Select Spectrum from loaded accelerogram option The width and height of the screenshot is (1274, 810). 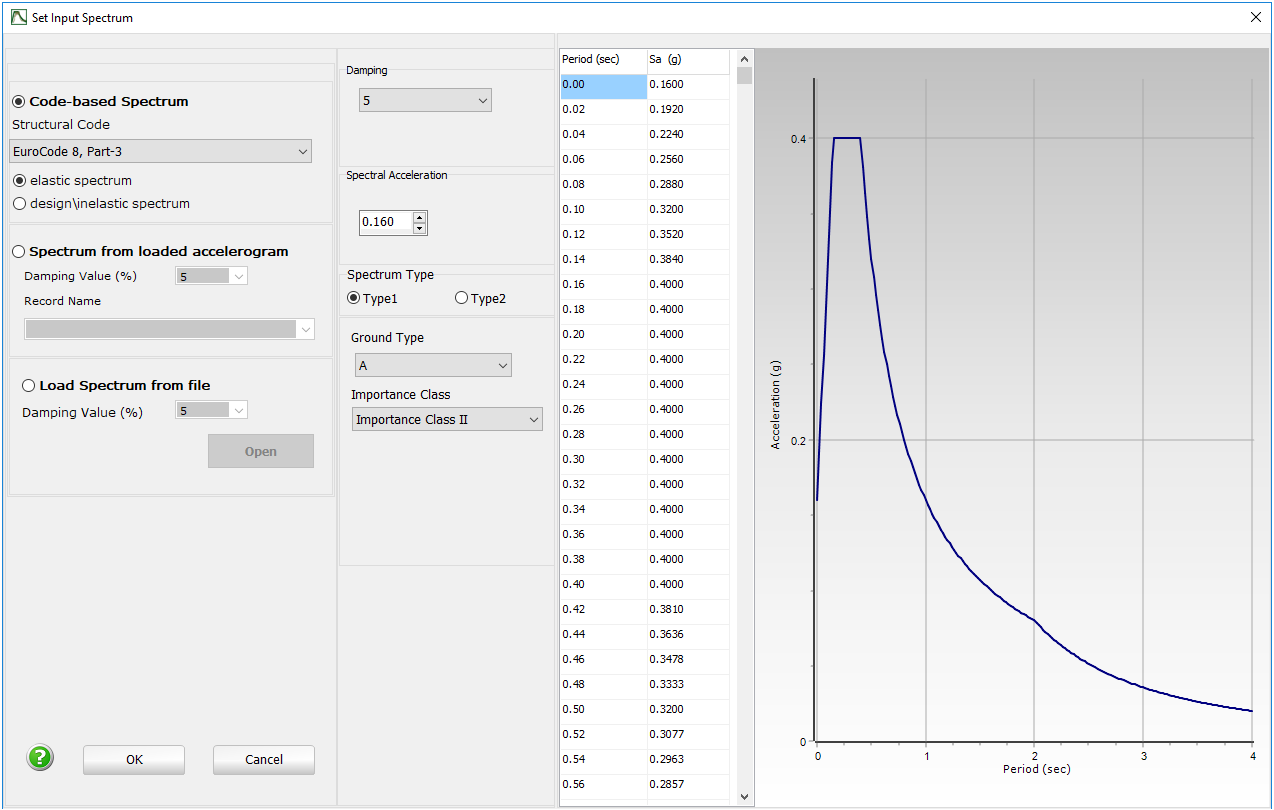tap(19, 251)
